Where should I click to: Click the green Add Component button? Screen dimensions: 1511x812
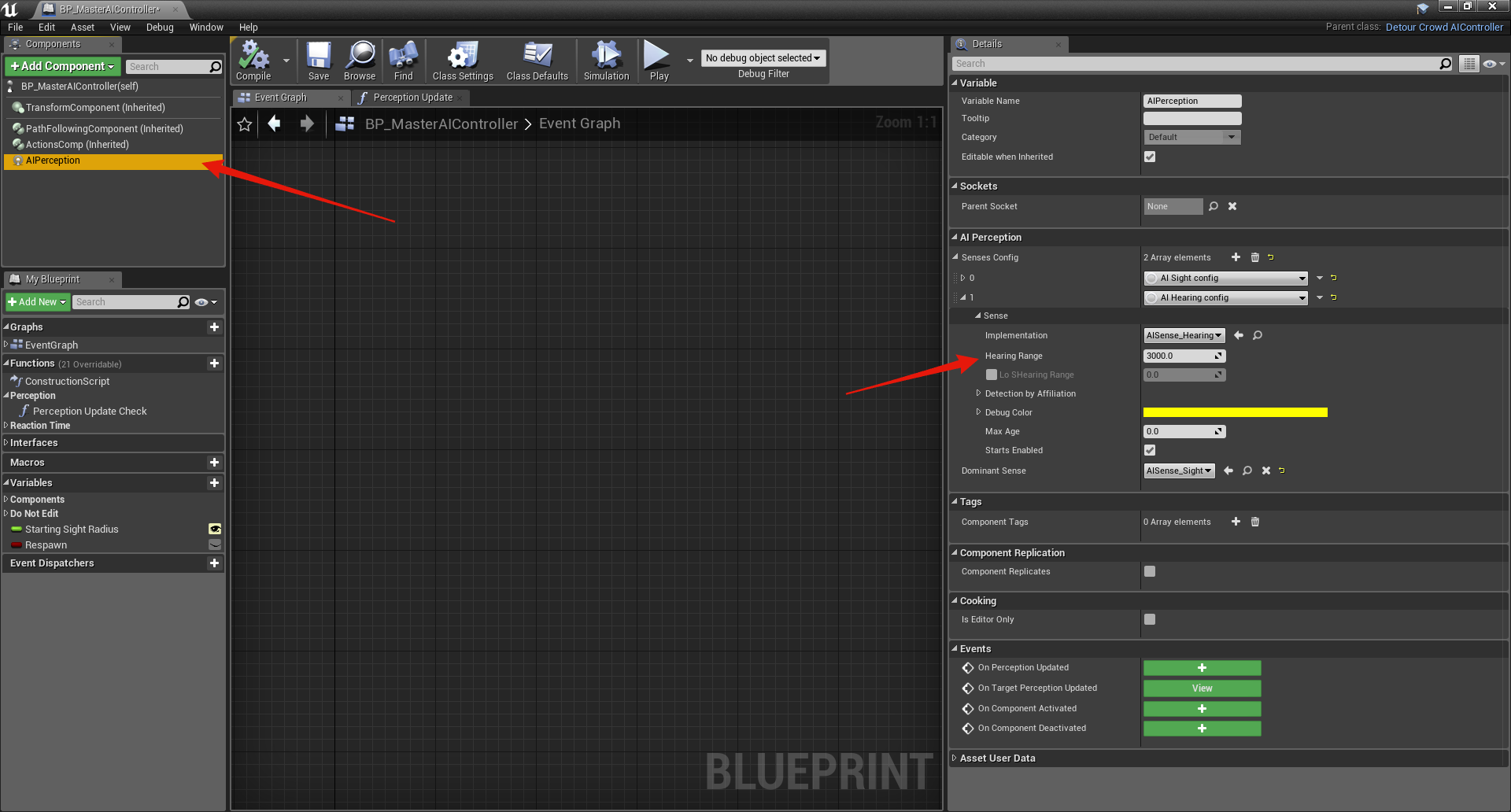pyautogui.click(x=63, y=66)
